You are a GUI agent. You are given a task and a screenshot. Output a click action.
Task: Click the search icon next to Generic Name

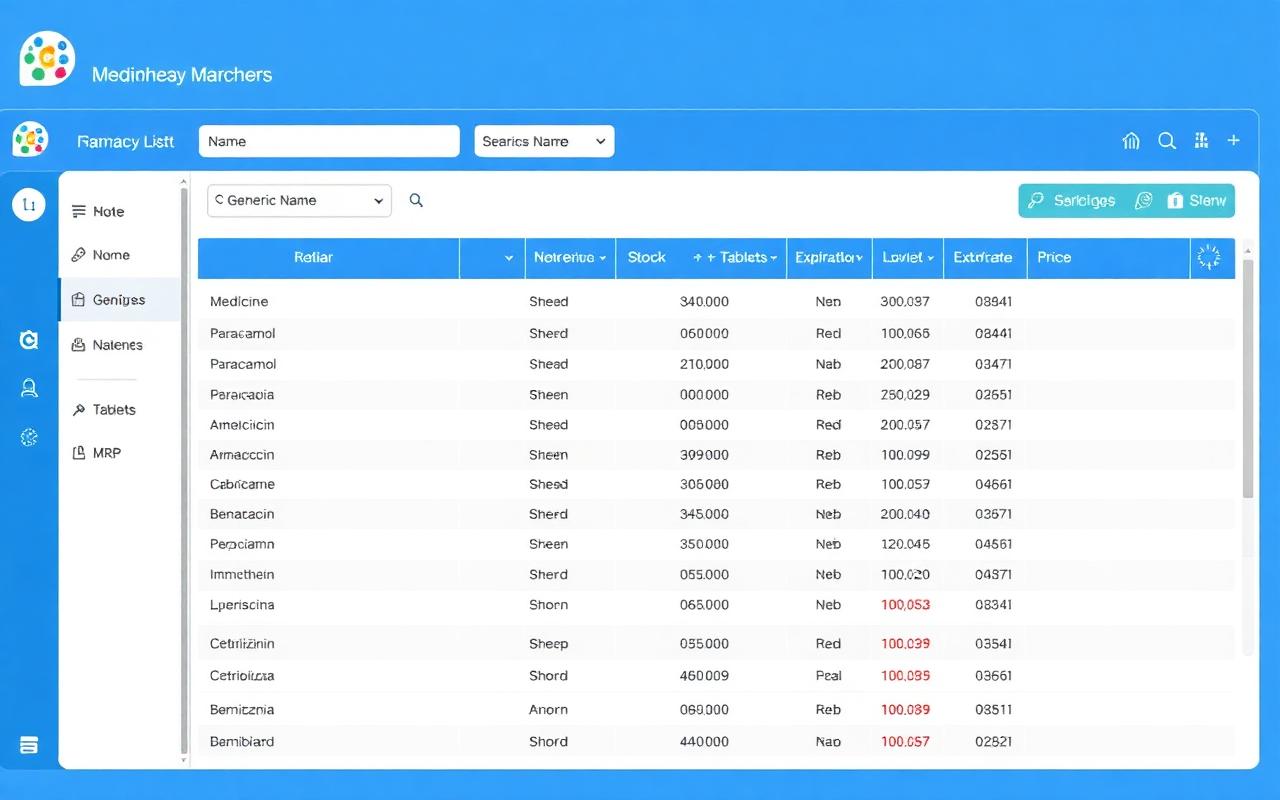click(x=416, y=200)
